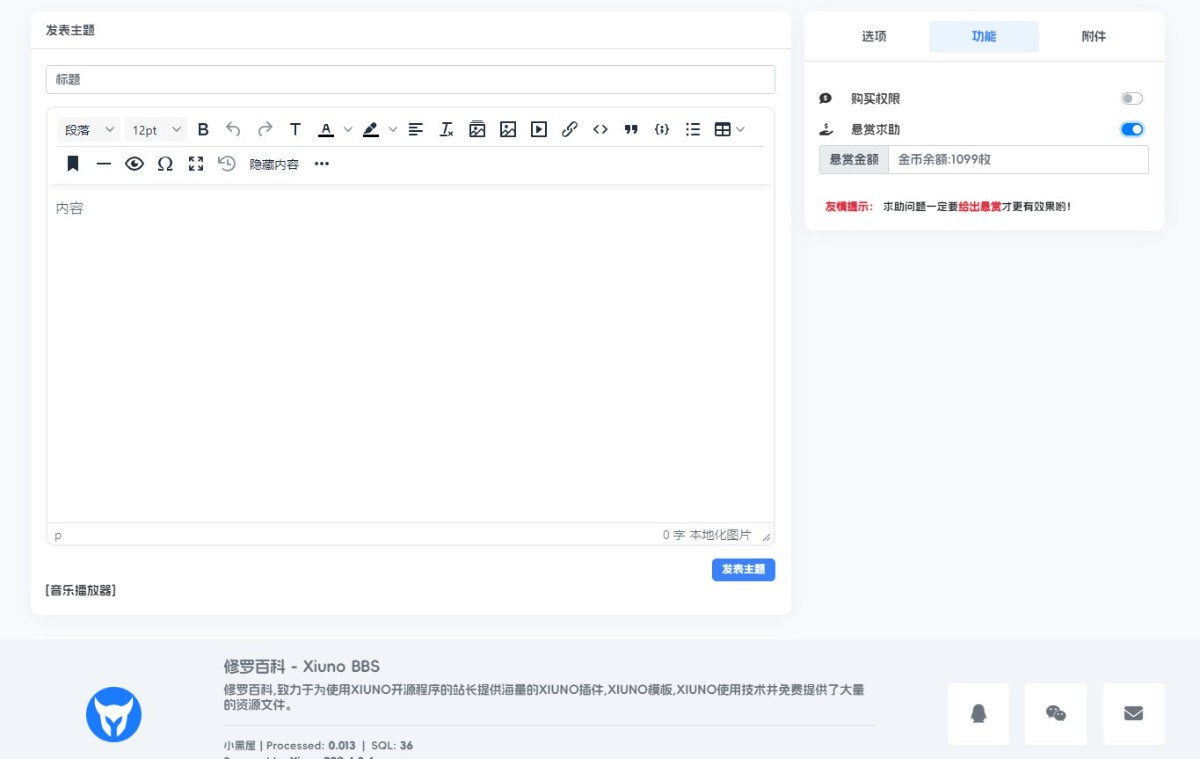Open the WeChat contact icon in the footer

1056,714
